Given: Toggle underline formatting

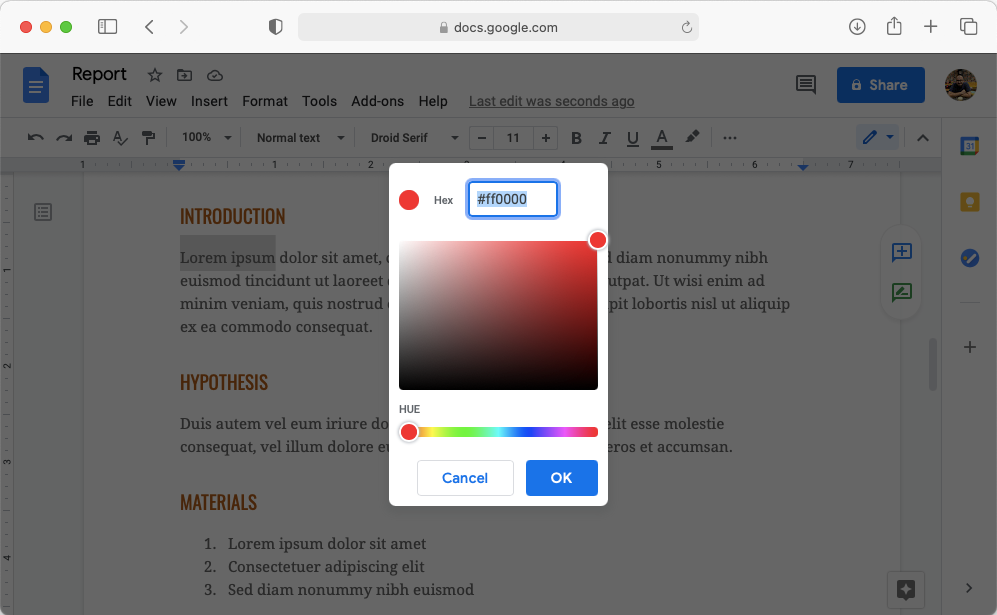Looking at the screenshot, I should (x=632, y=137).
